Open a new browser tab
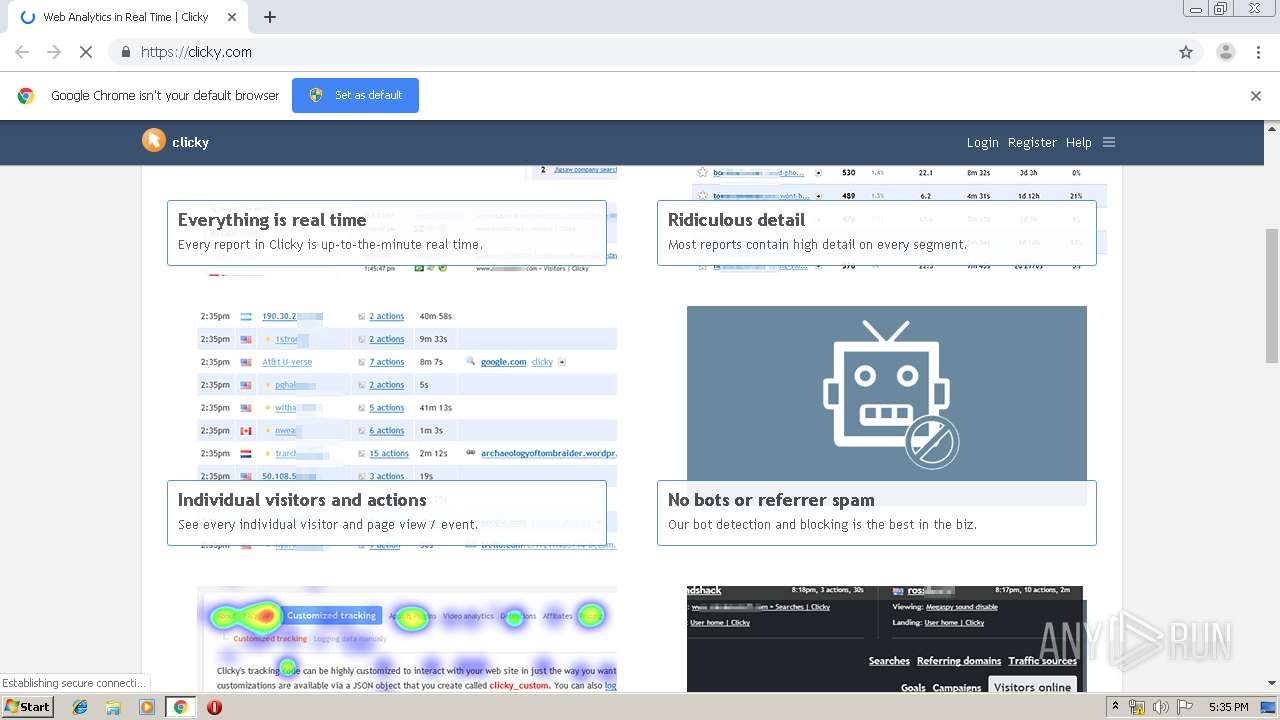The image size is (1280, 720). pos(270,17)
